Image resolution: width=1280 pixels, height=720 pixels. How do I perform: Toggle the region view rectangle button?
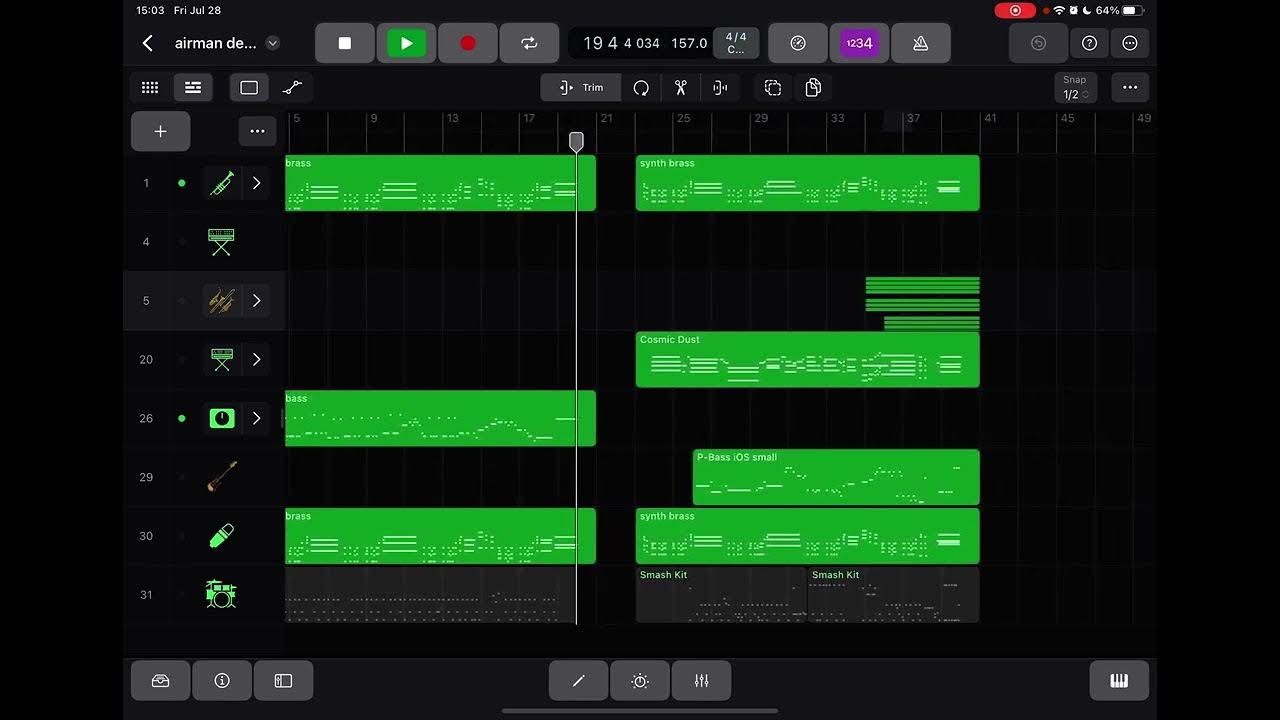[249, 88]
